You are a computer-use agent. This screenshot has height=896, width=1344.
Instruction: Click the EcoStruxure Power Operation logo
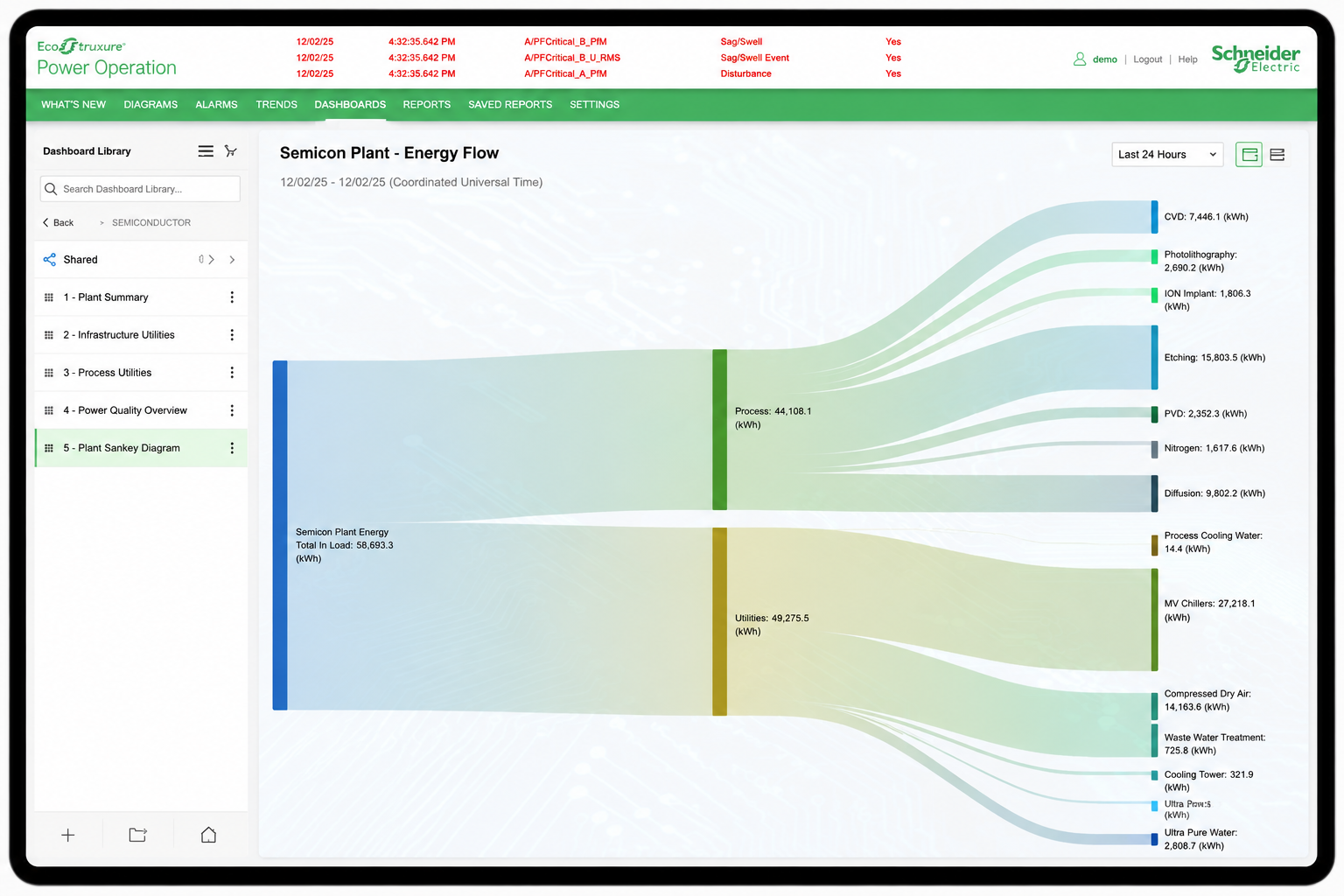[107, 58]
